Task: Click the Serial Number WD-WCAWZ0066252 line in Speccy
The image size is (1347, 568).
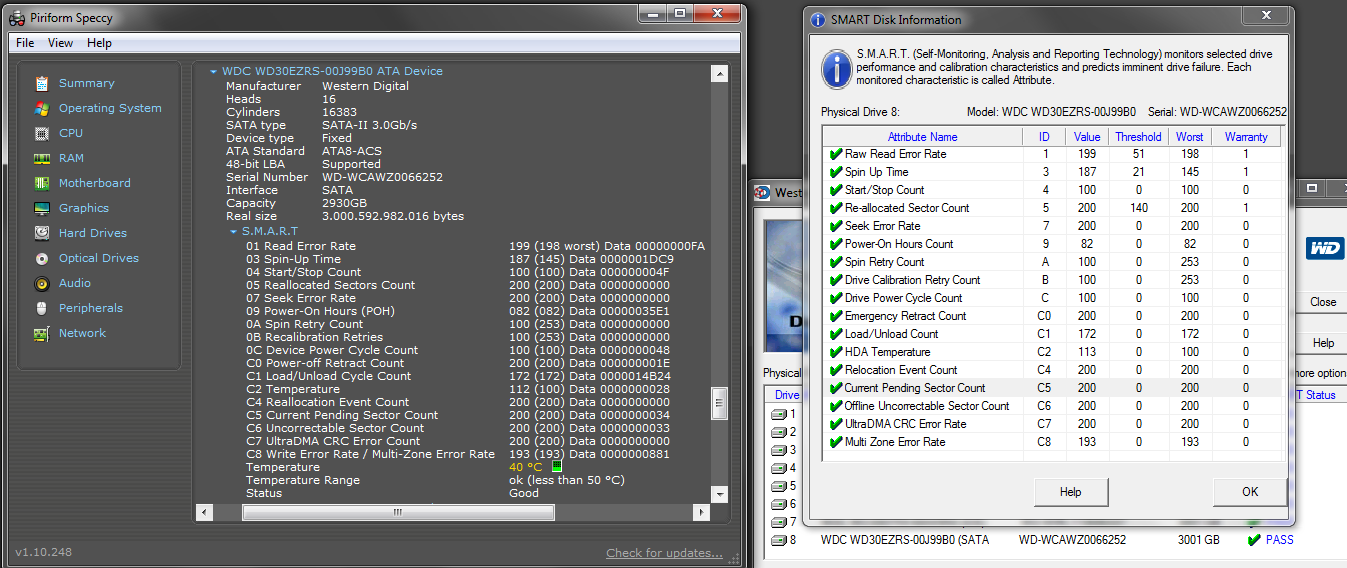Action: [334, 177]
